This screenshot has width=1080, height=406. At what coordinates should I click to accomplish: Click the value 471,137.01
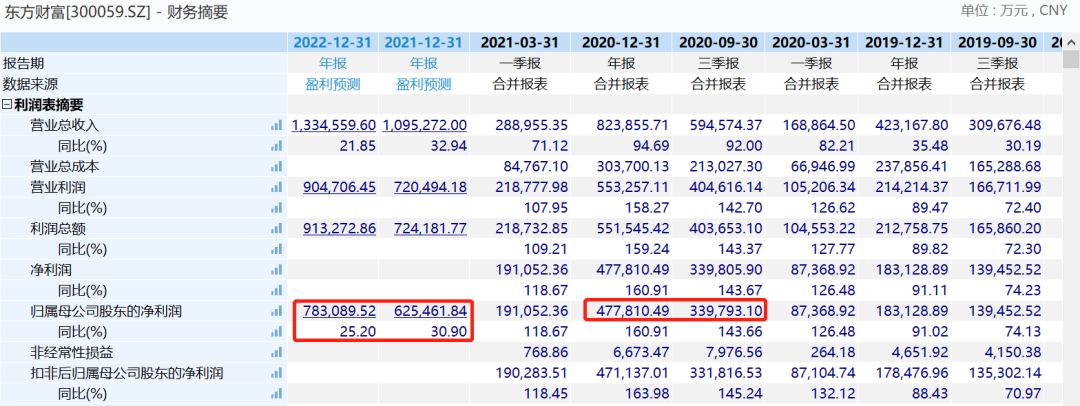coord(632,374)
